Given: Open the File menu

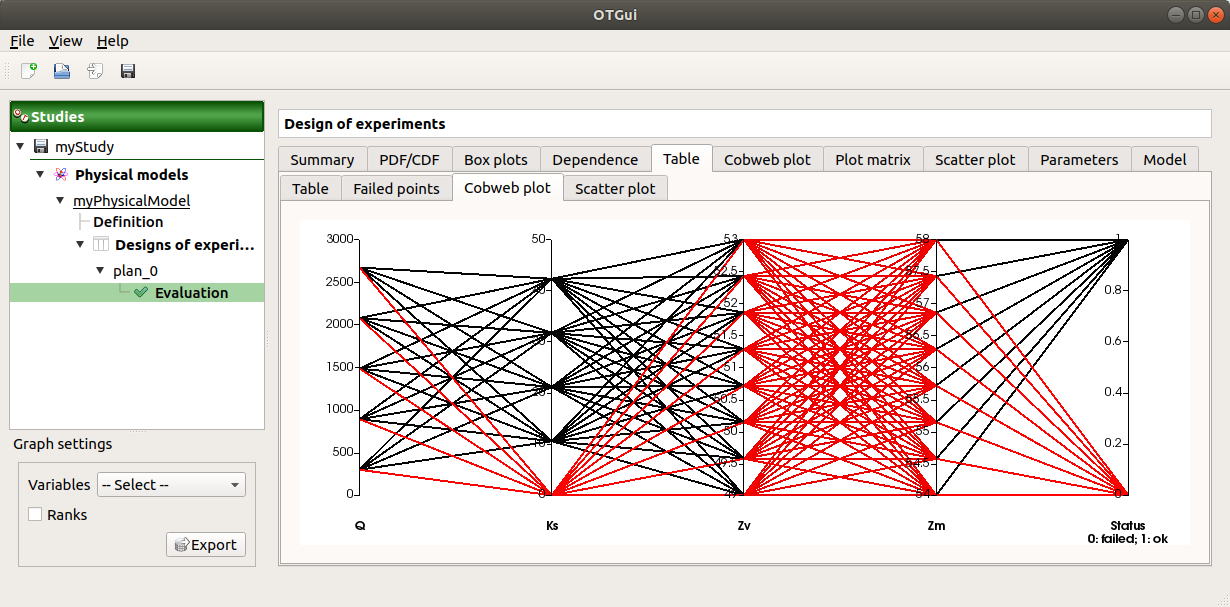Looking at the screenshot, I should [22, 41].
